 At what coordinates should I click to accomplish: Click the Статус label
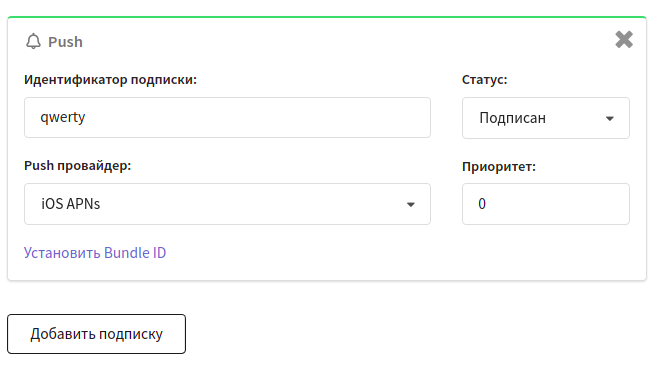pyautogui.click(x=484, y=80)
